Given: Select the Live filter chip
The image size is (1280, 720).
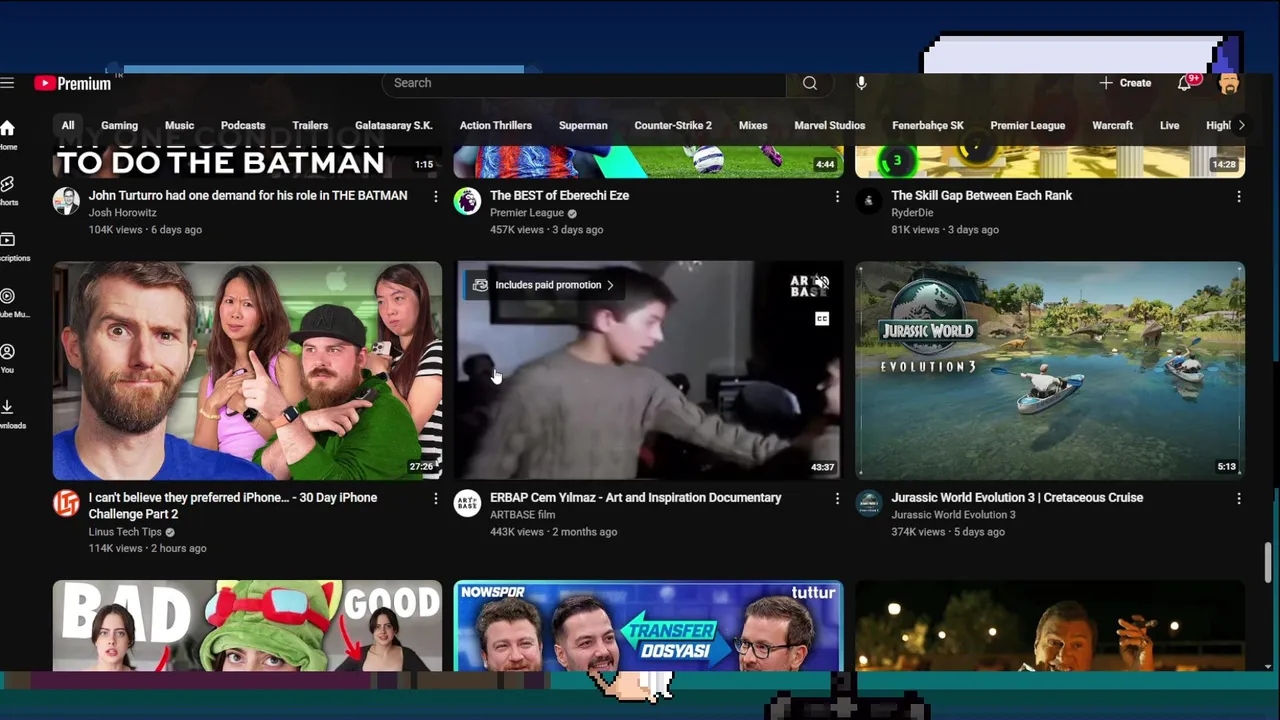Looking at the screenshot, I should tap(1169, 125).
